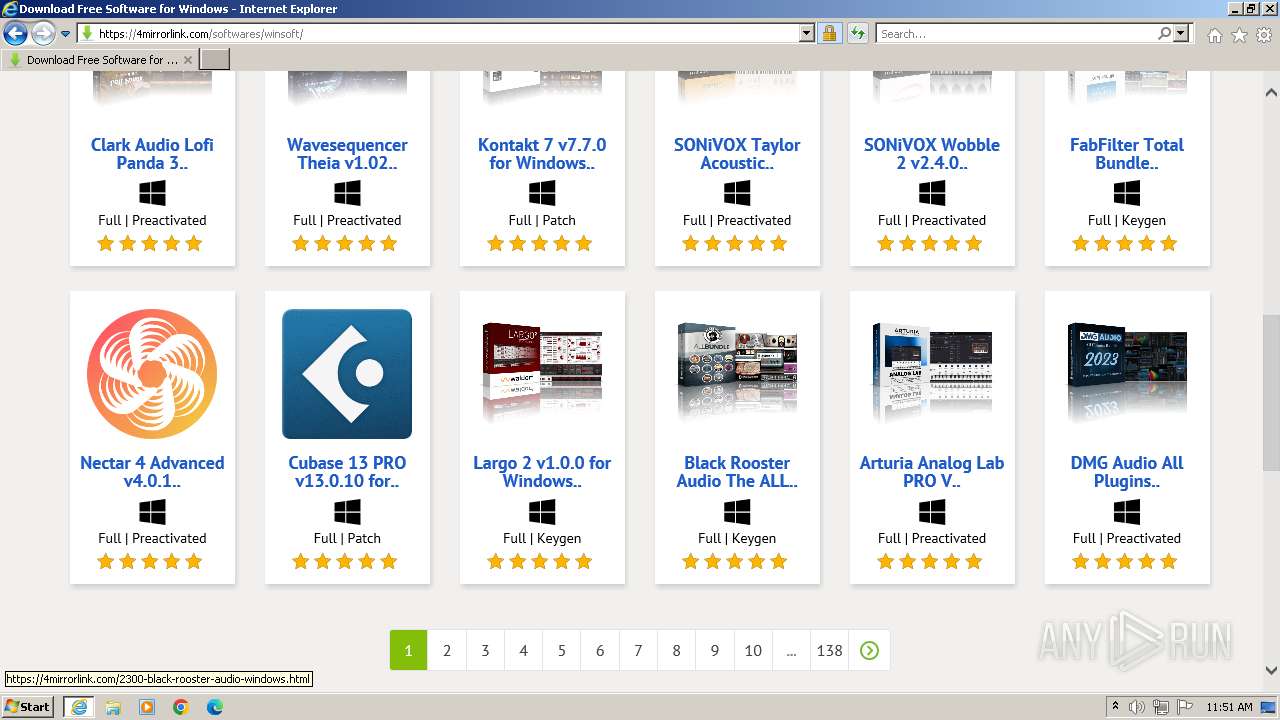
Task: Open SONiVOX Taylor Acoustic link
Action: (737, 154)
